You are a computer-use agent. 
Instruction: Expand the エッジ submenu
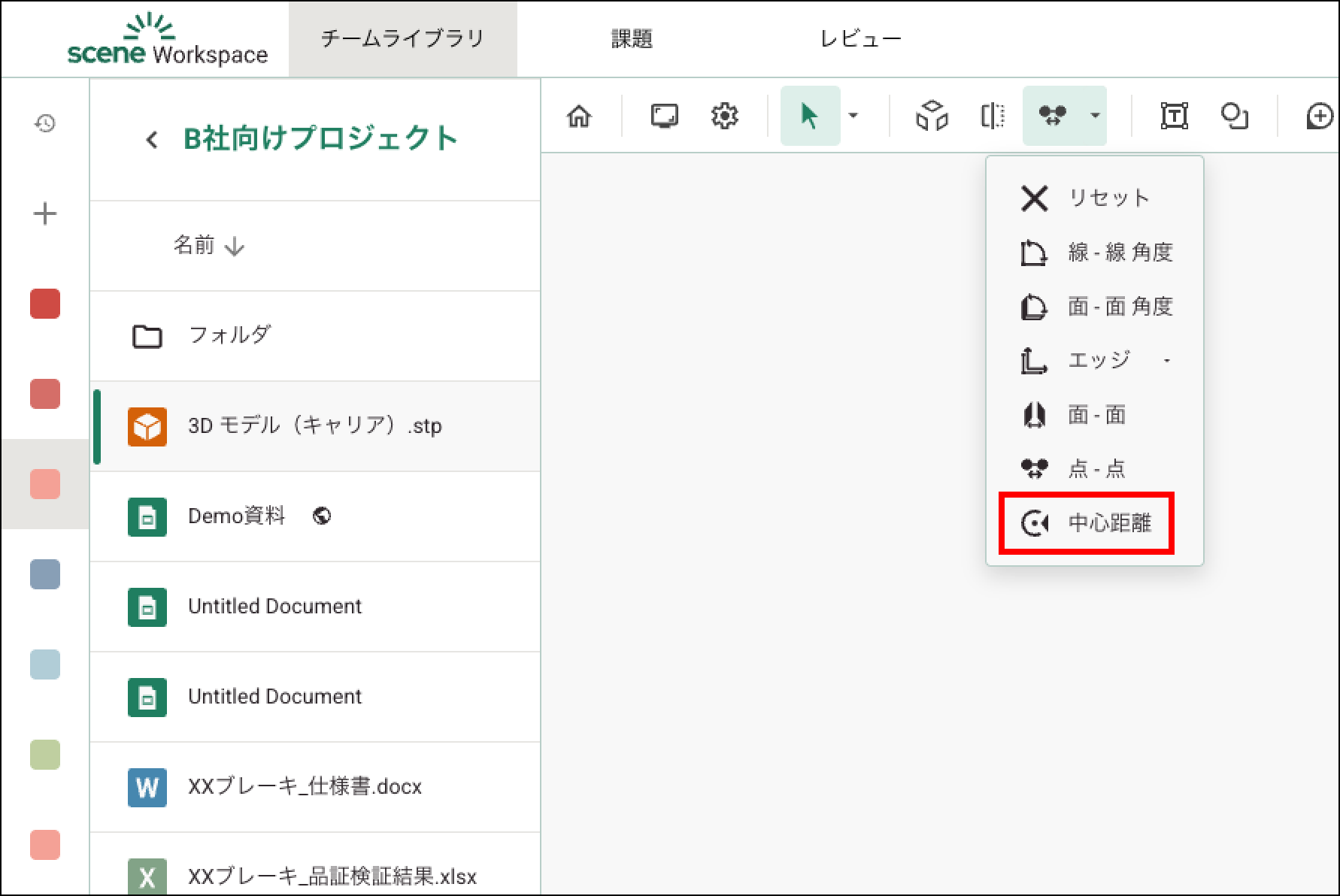(1166, 361)
